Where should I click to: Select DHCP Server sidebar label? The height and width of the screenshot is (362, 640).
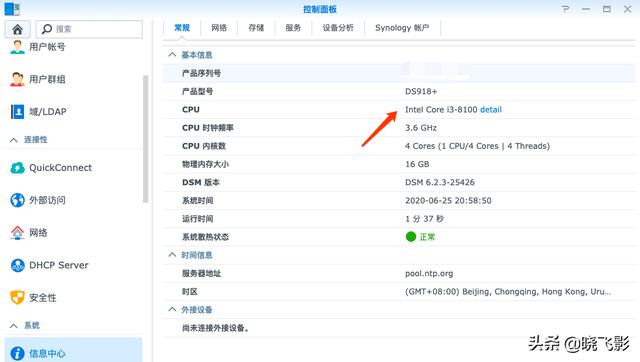(59, 265)
